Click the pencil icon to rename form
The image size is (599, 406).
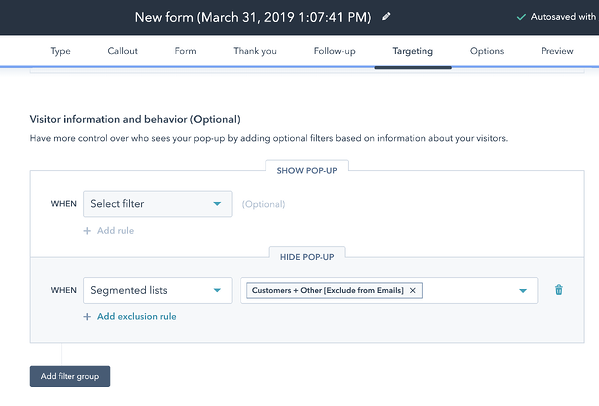[386, 16]
